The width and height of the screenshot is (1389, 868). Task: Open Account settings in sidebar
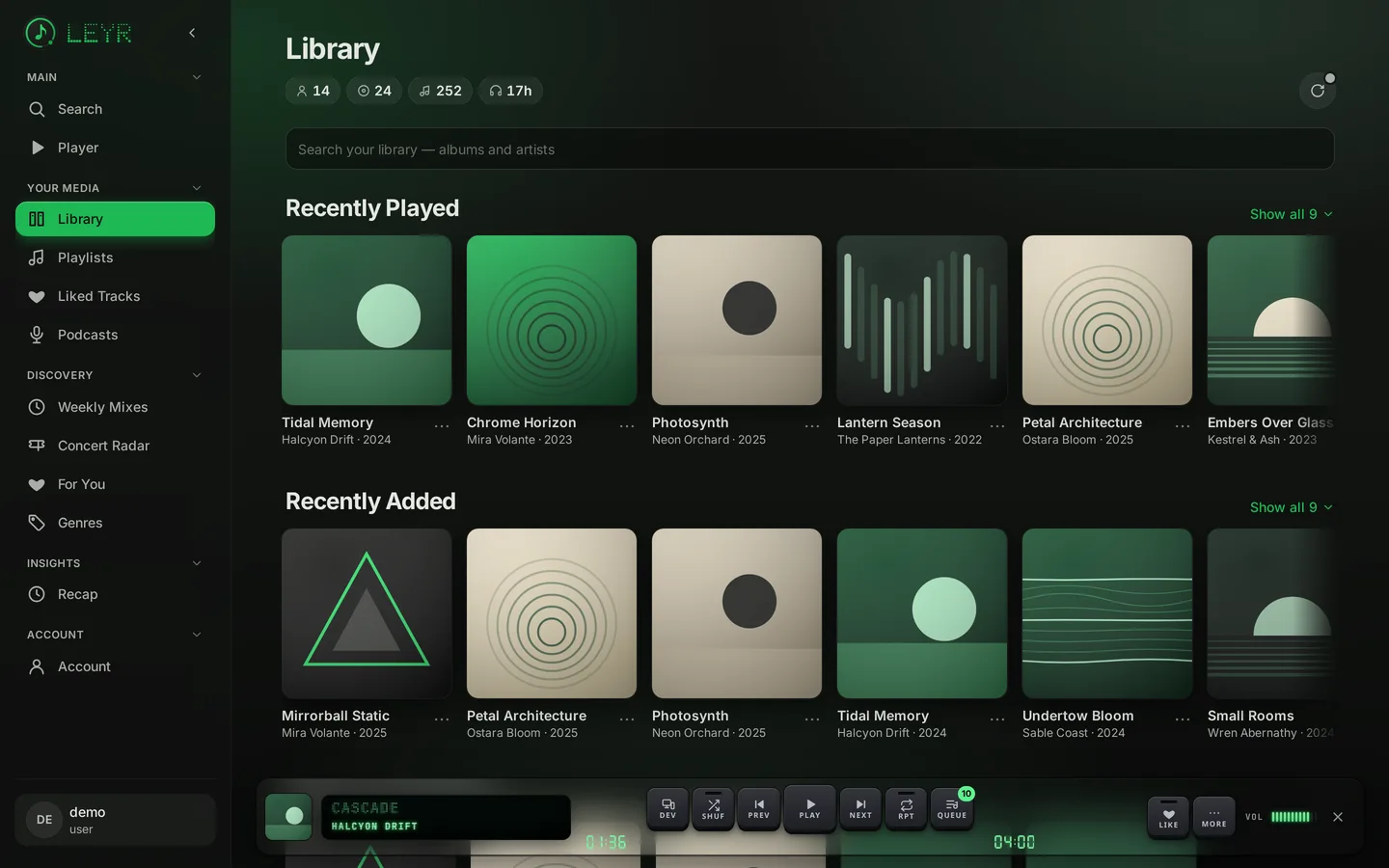pos(115,666)
